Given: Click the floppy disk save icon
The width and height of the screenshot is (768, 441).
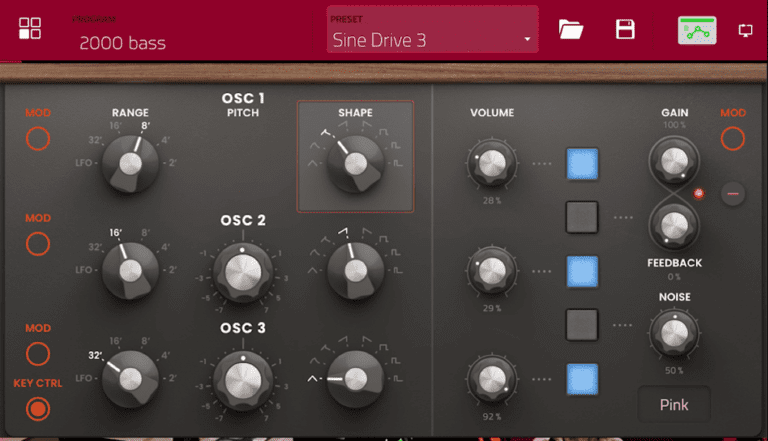Looking at the screenshot, I should tap(625, 29).
